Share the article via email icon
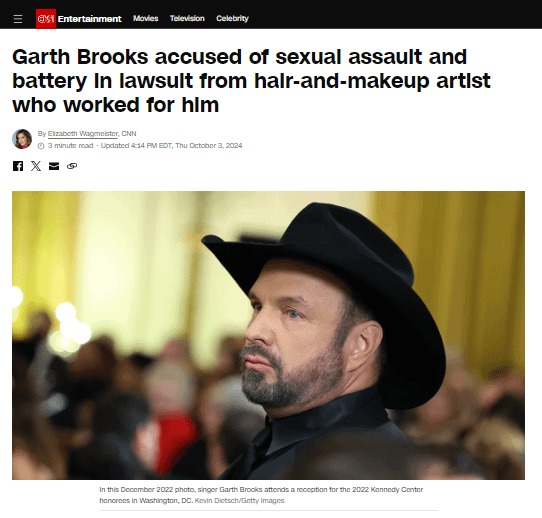The image size is (542, 518). click(x=54, y=166)
